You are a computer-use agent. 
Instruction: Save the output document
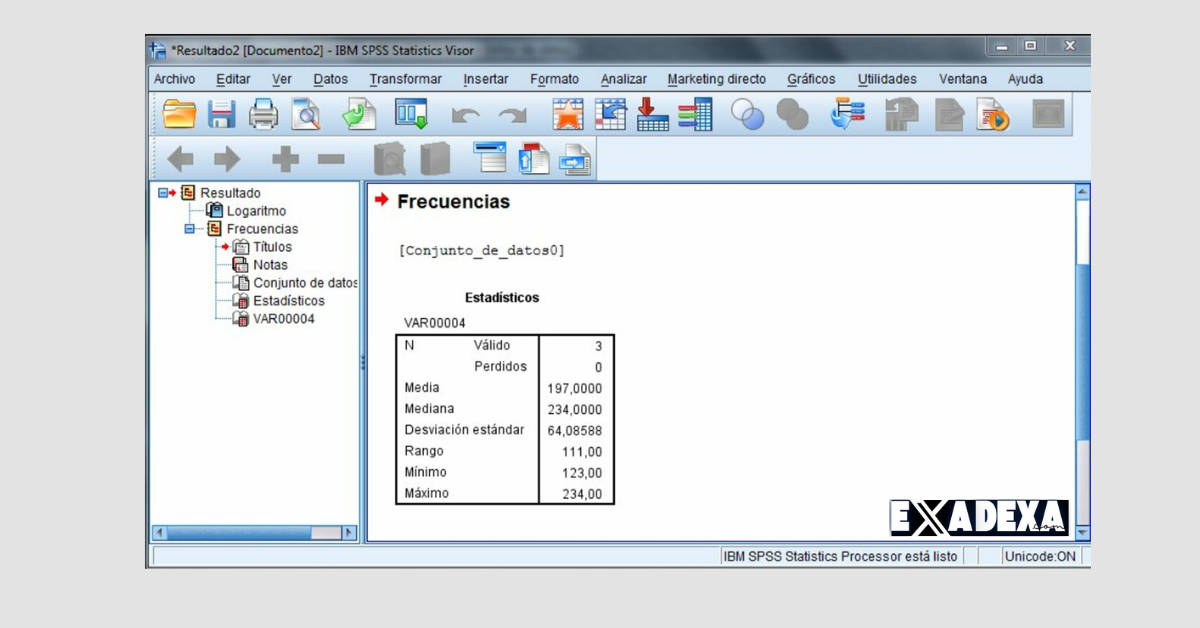[221, 113]
